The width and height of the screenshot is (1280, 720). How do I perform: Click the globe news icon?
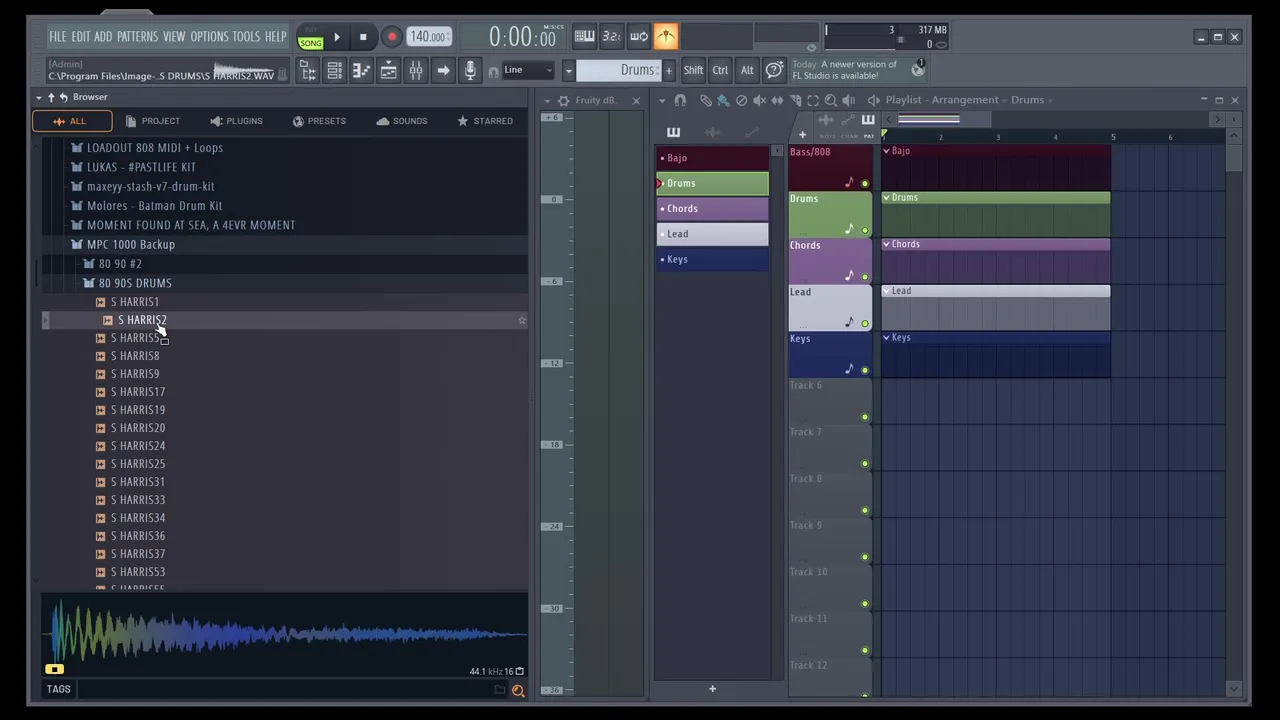pyautogui.click(x=918, y=70)
